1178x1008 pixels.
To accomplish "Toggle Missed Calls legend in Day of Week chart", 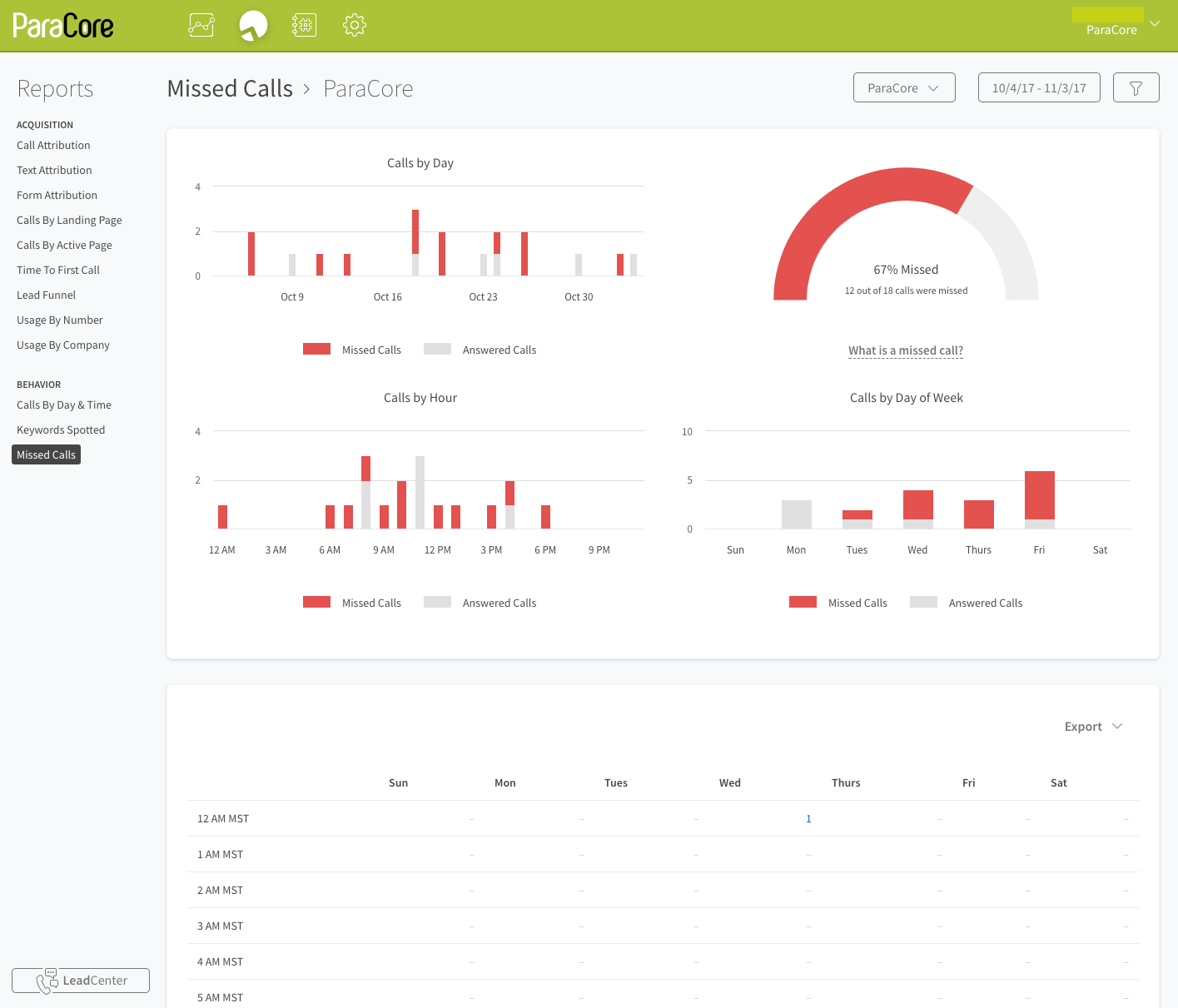I will coord(838,603).
